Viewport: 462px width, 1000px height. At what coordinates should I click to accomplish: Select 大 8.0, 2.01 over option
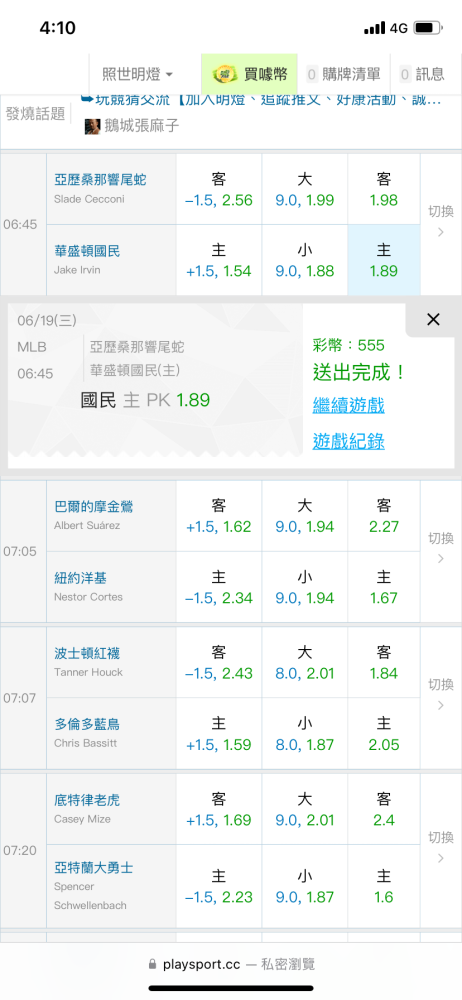(305, 663)
